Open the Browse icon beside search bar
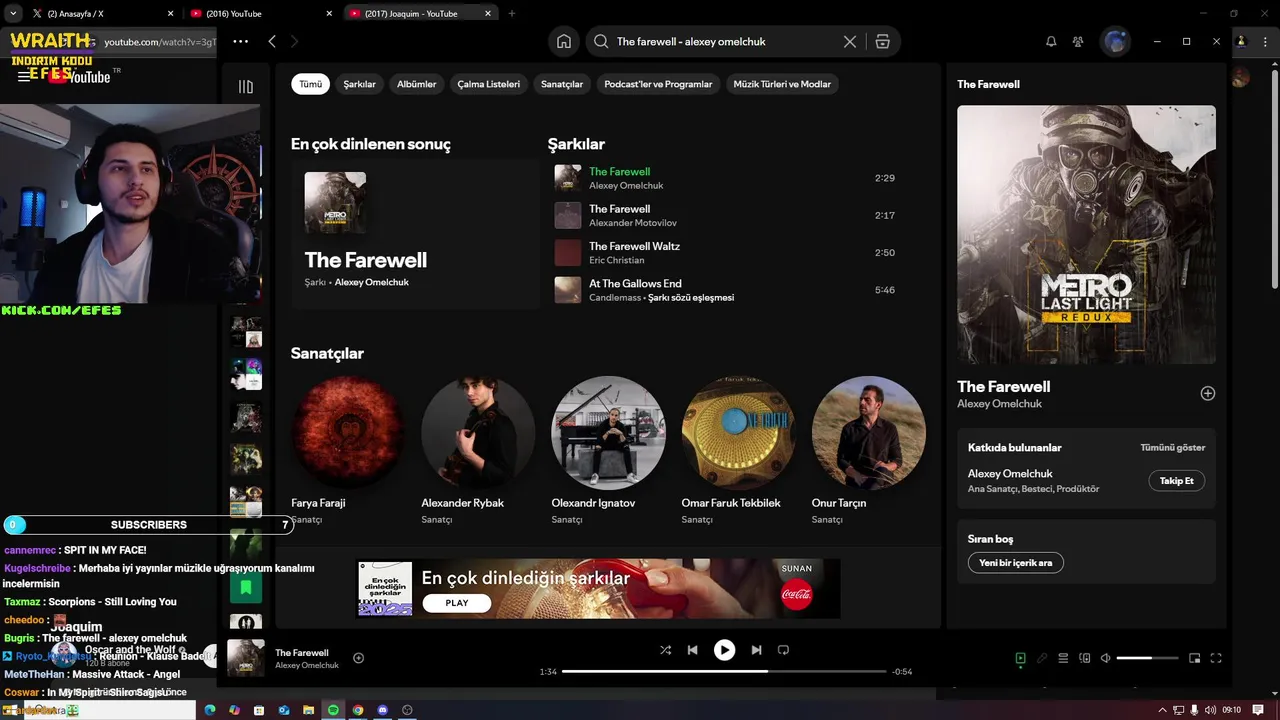1280x720 pixels. pos(882,41)
